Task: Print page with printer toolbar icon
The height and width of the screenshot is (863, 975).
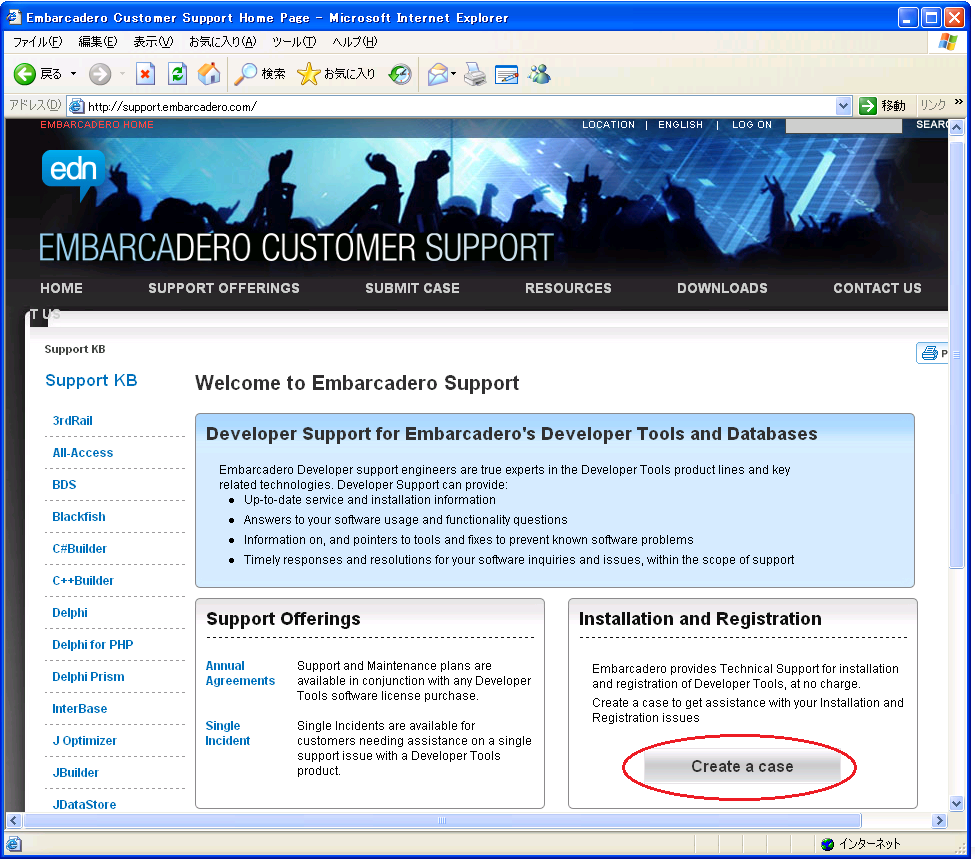Action: [475, 75]
